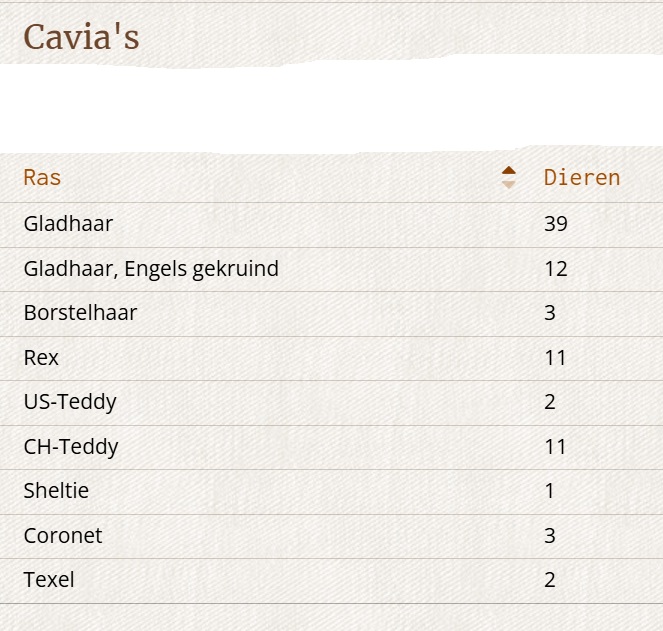Click the Sheltie breed name

[x=56, y=491]
